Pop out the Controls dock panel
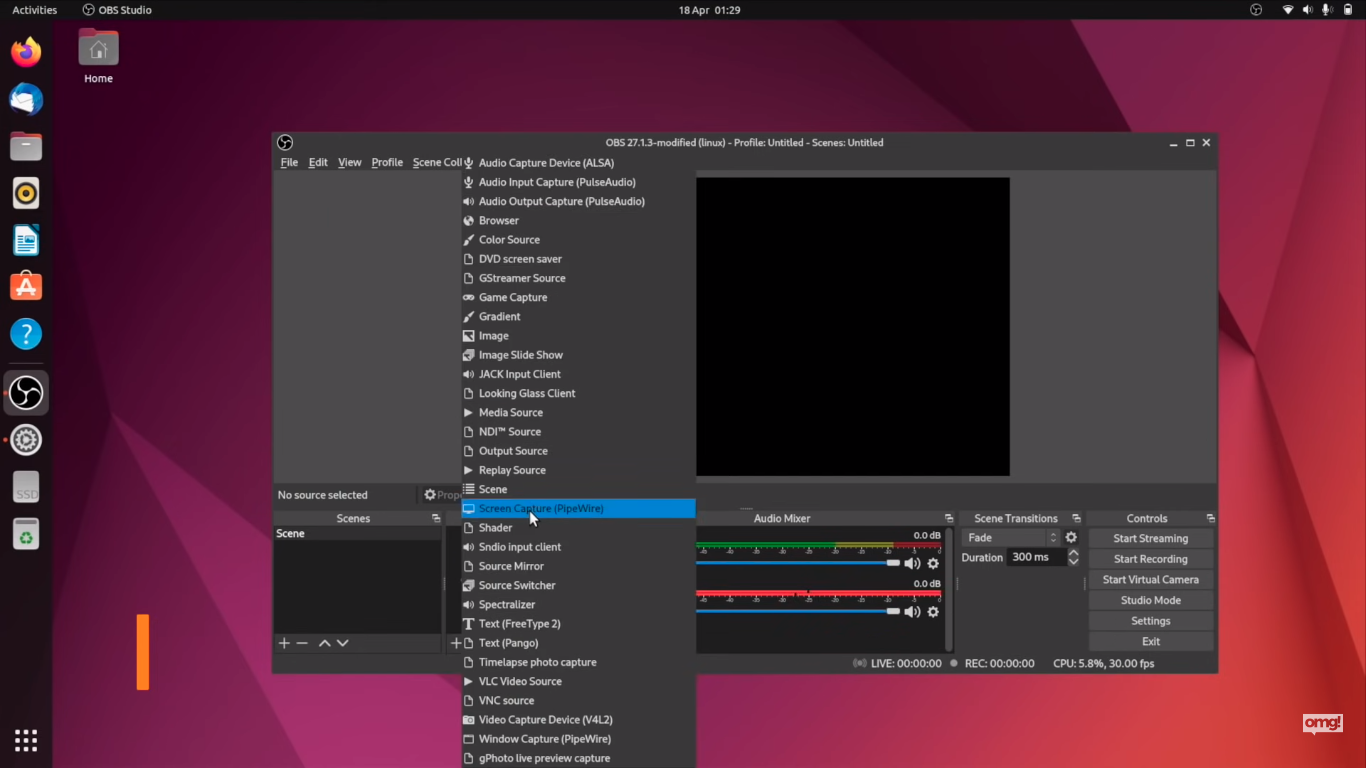The width and height of the screenshot is (1366, 768). (x=1210, y=518)
